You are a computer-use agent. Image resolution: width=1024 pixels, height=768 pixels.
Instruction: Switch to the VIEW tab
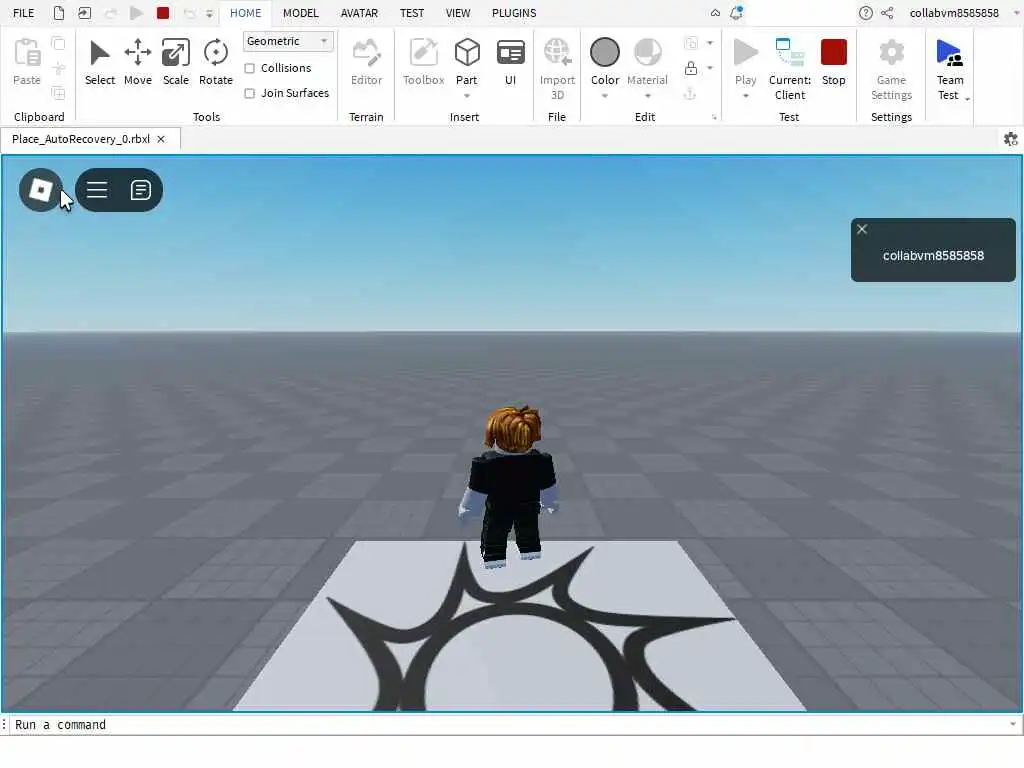click(458, 13)
